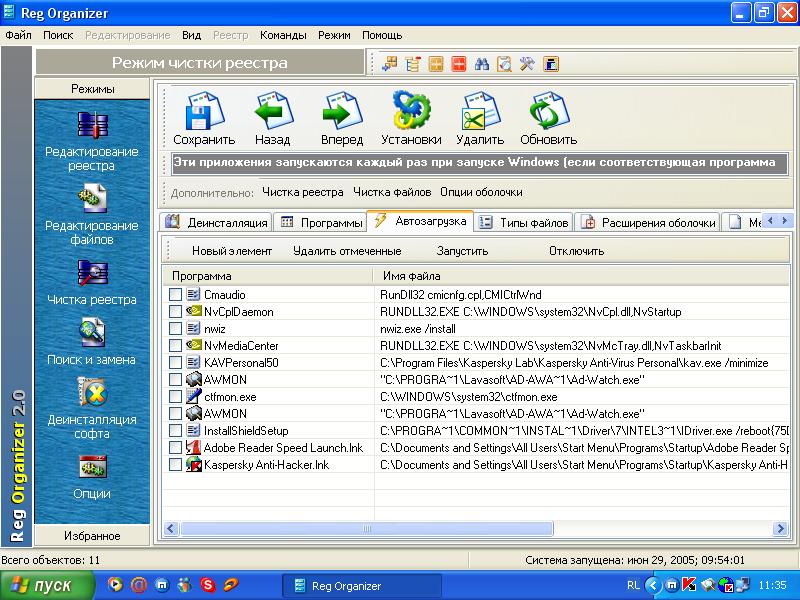The height and width of the screenshot is (600, 800).
Task: Switch to the Расширения оболочки tab
Action: (647, 222)
